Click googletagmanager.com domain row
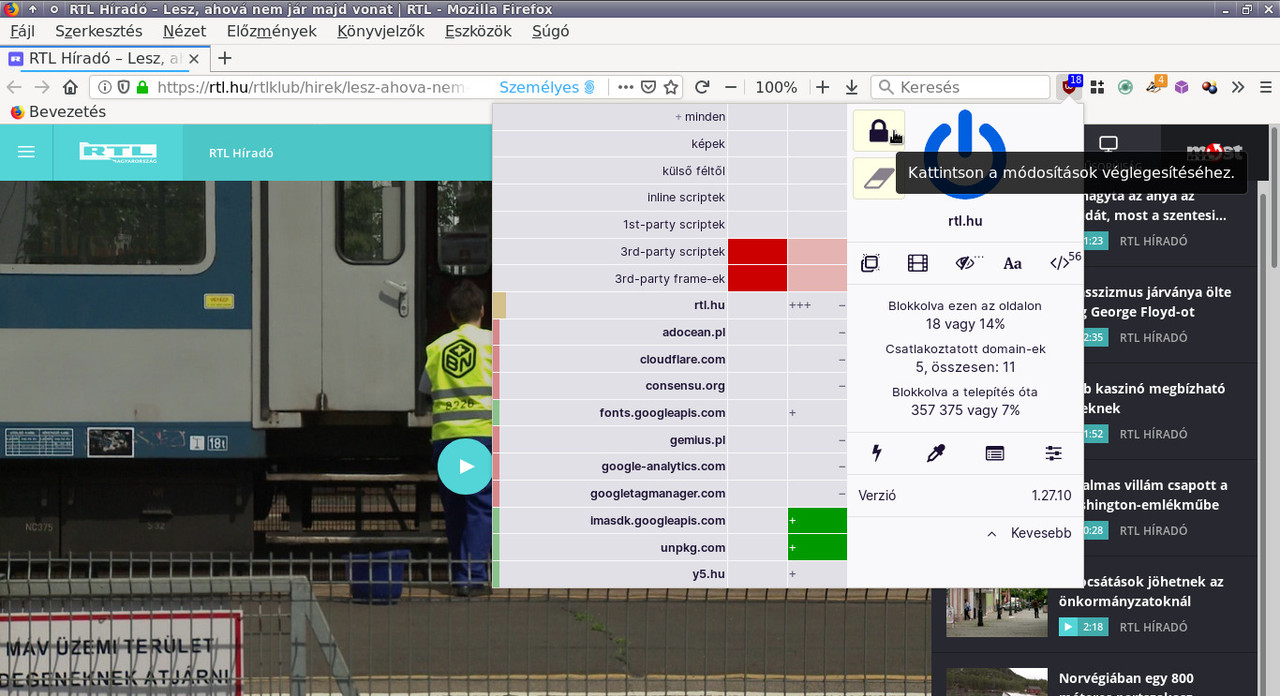 [611, 493]
